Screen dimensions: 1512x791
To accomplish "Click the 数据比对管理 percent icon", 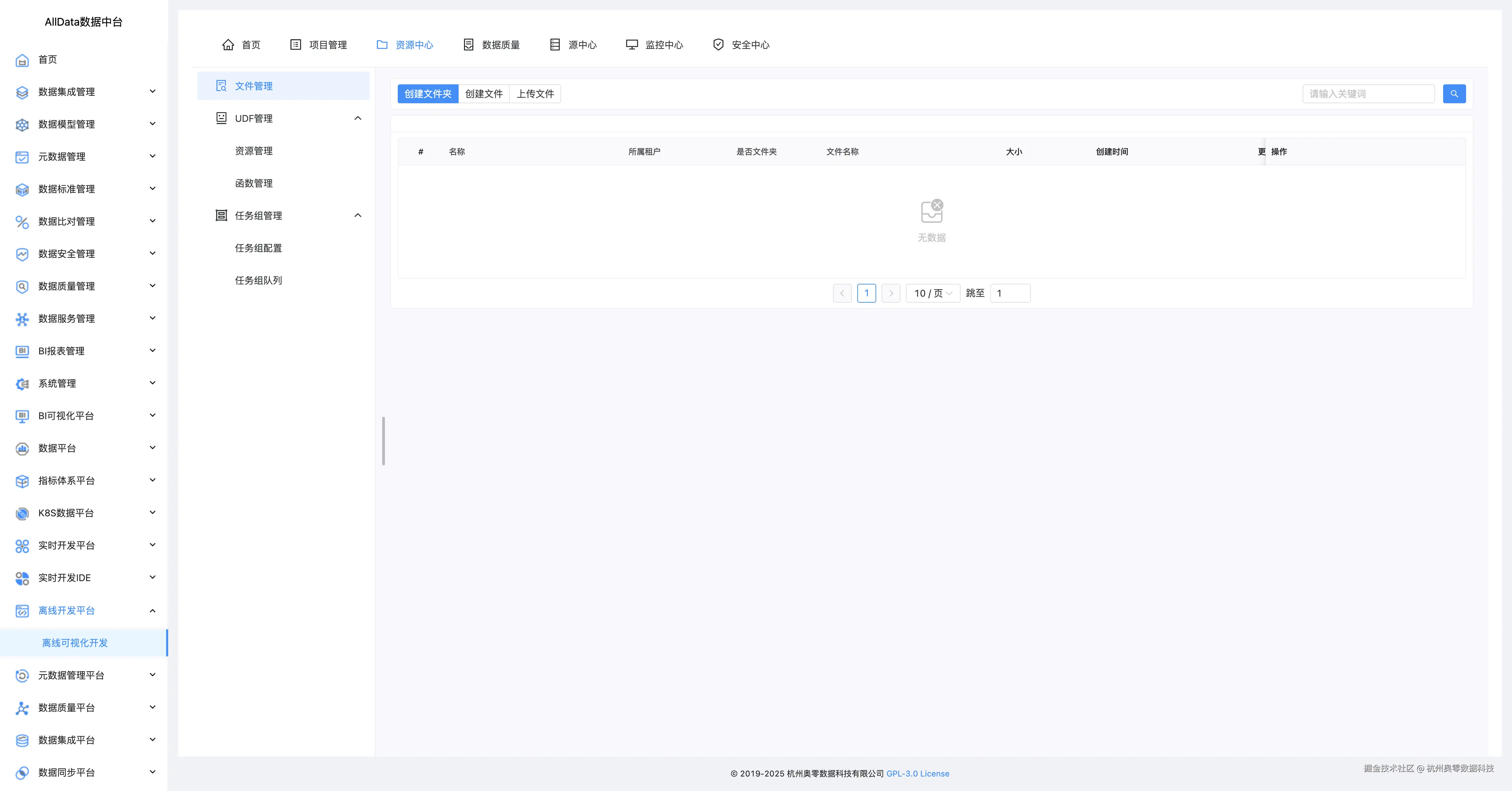I will point(22,222).
